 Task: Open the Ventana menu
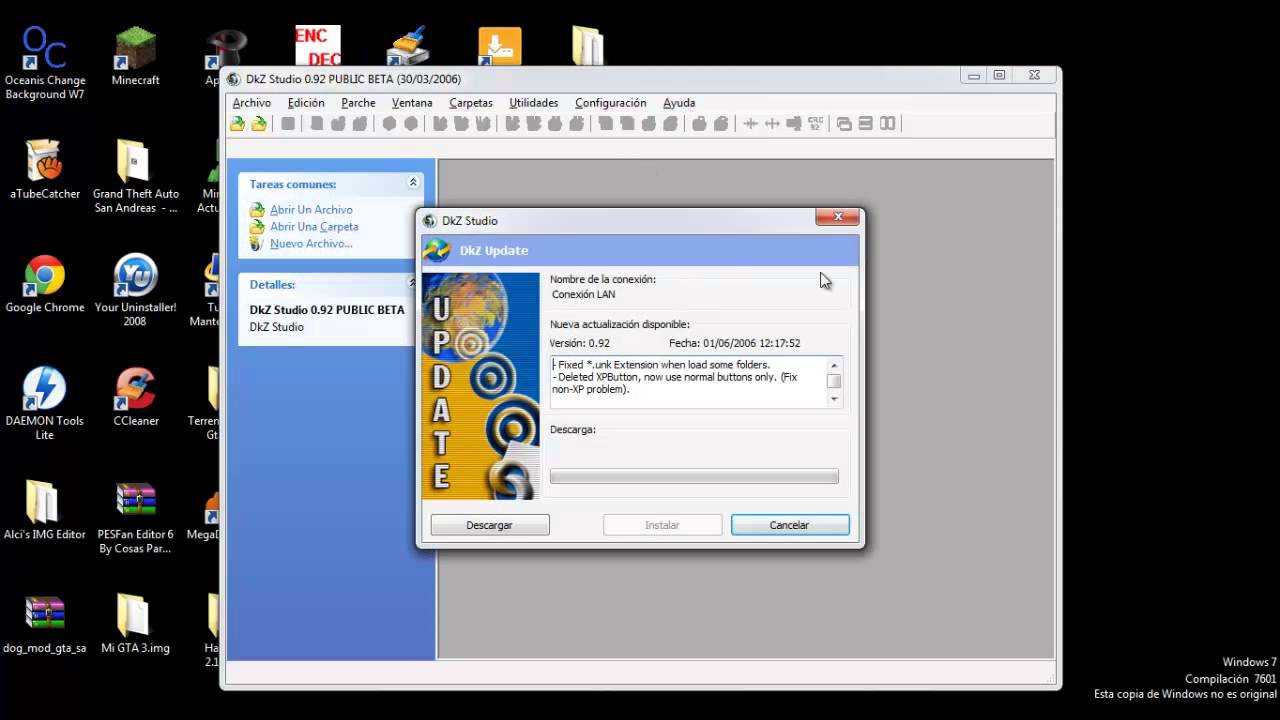412,103
